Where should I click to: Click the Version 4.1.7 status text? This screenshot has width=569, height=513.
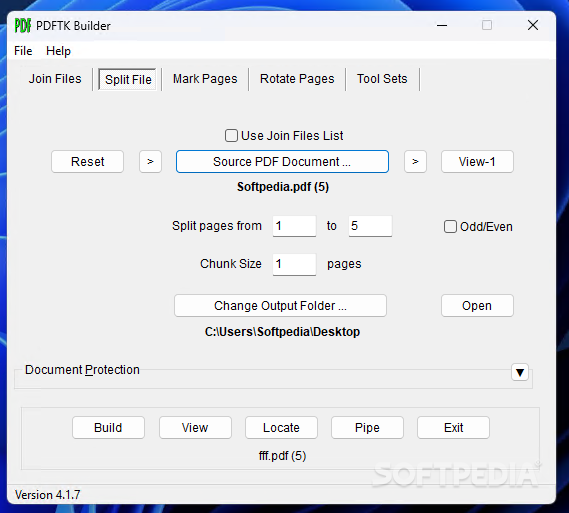(x=48, y=495)
